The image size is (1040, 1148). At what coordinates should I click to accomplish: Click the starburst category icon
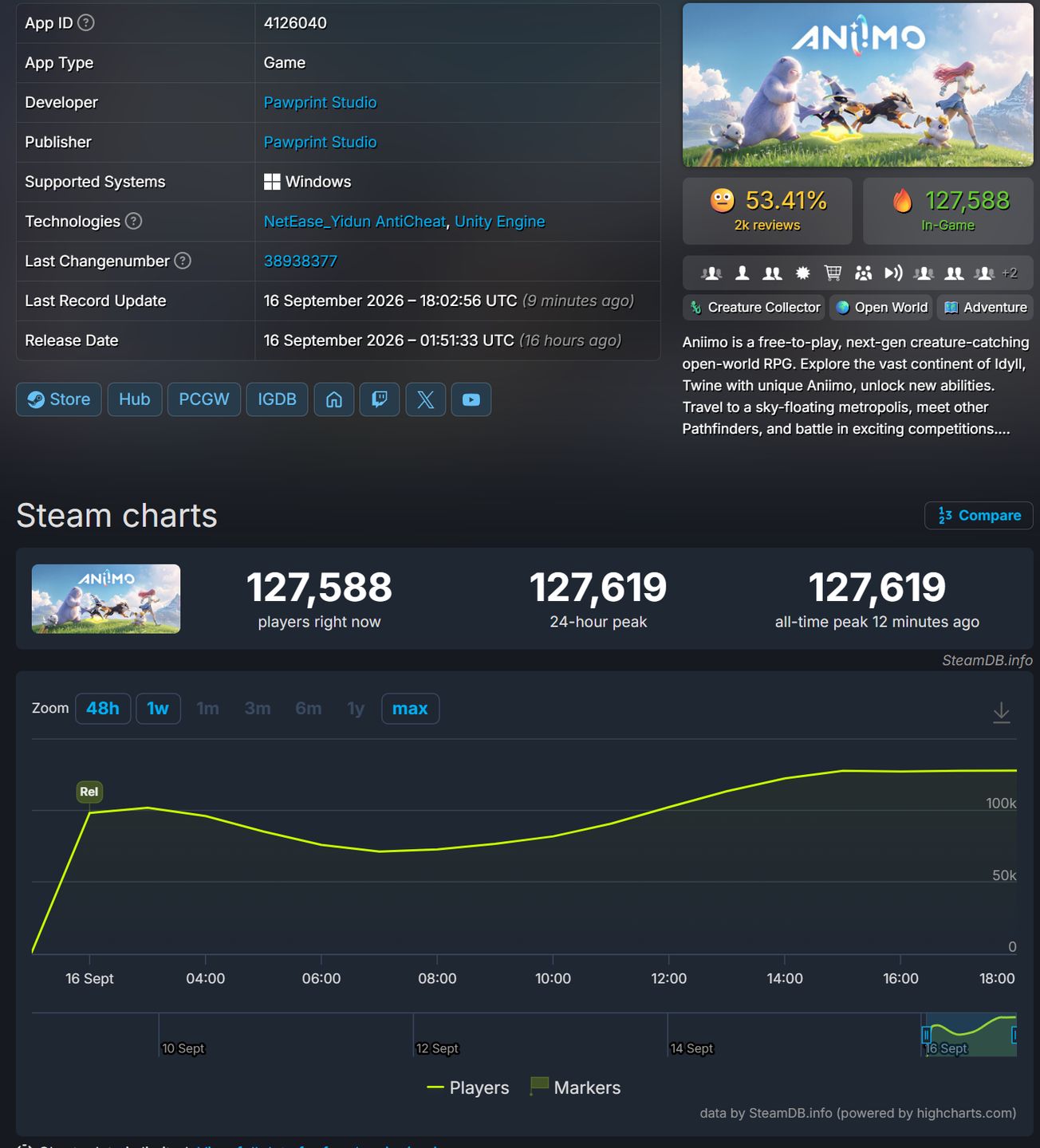pos(803,273)
